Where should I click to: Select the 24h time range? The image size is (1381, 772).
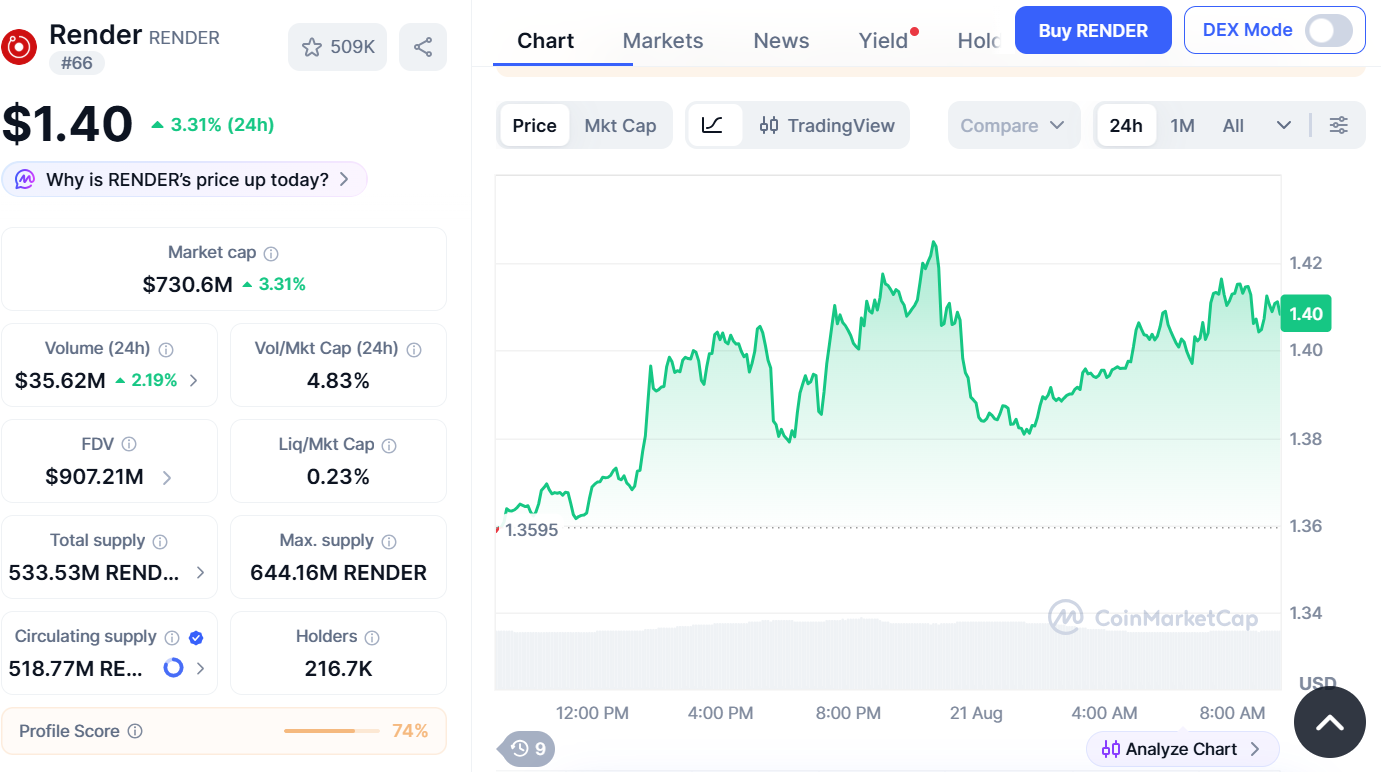tap(1126, 125)
